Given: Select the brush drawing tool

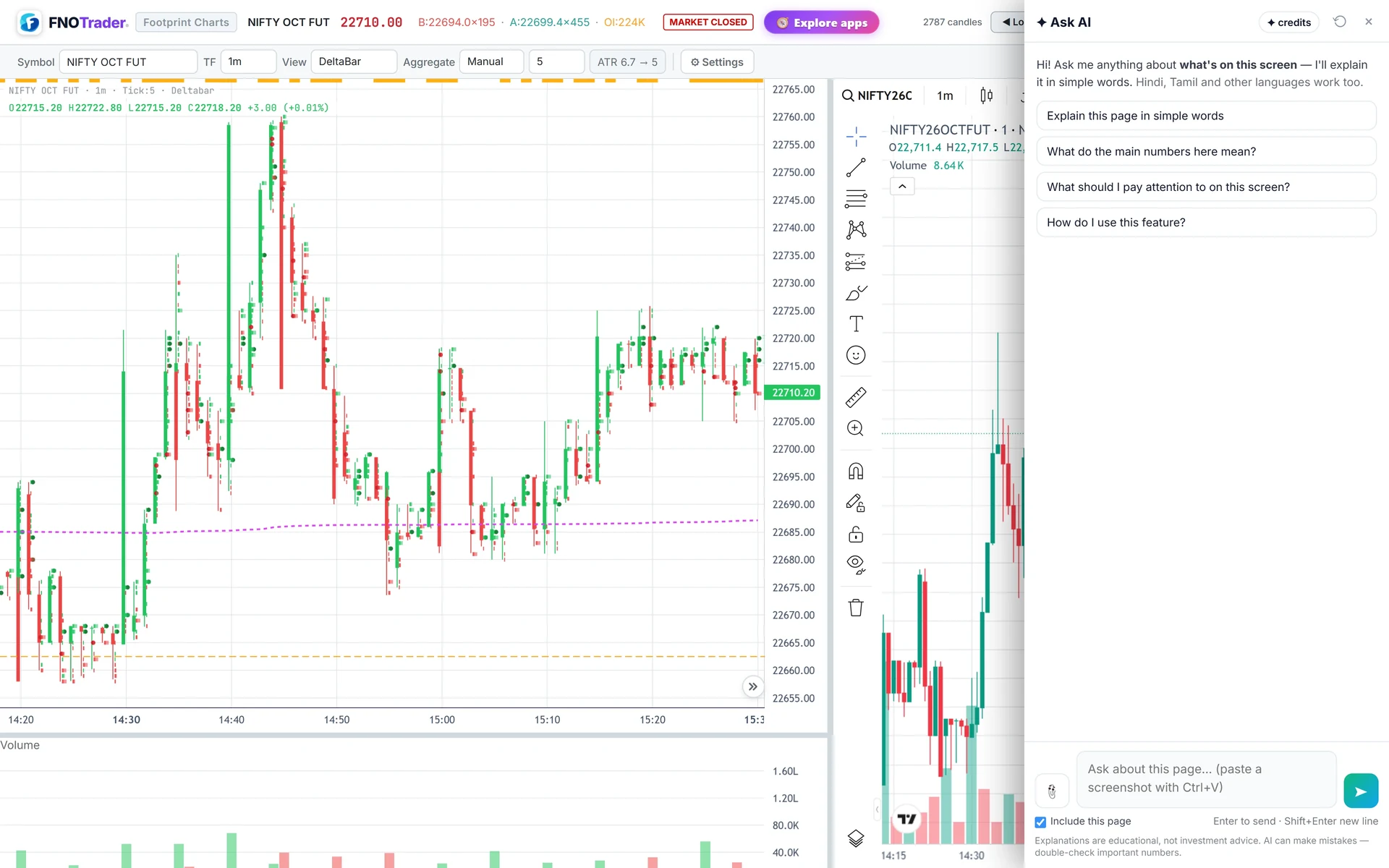Looking at the screenshot, I should click(x=856, y=293).
